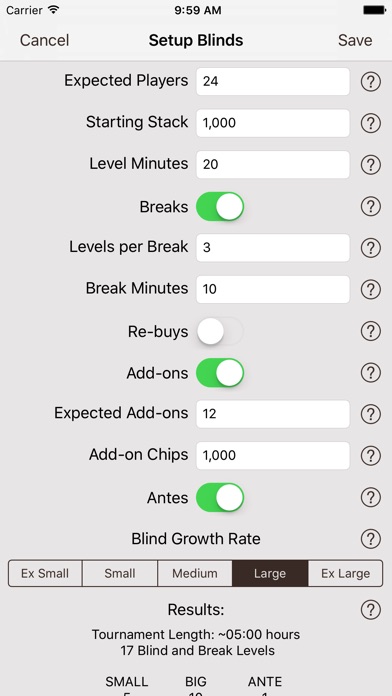392x696 pixels.
Task: Enable the Re-buys switch
Action: 220,331
